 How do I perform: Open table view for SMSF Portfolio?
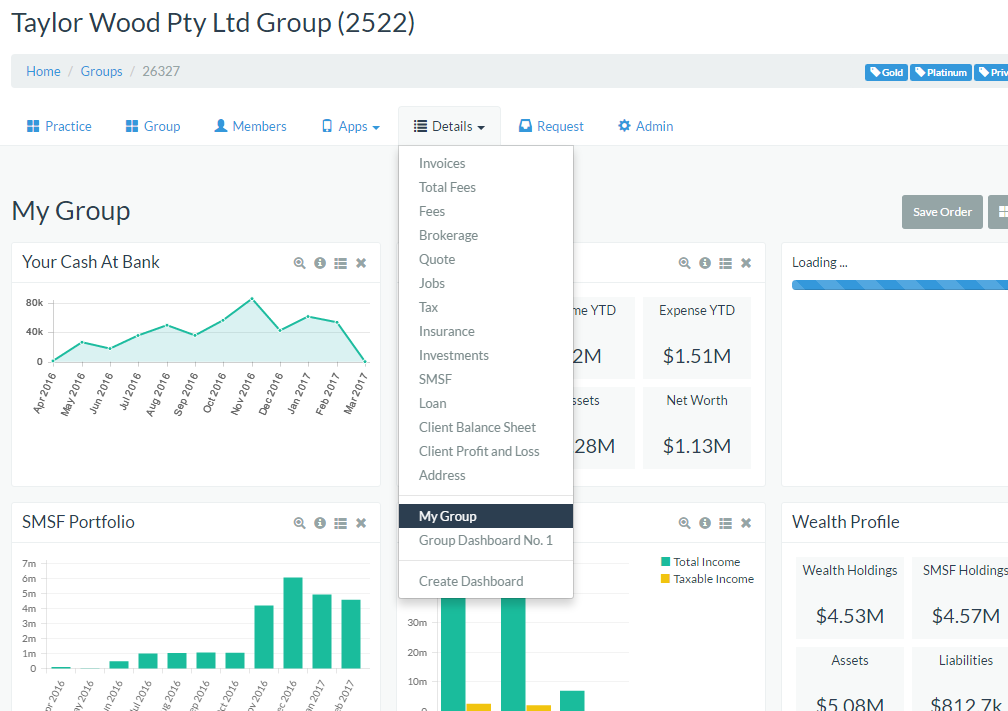(341, 523)
